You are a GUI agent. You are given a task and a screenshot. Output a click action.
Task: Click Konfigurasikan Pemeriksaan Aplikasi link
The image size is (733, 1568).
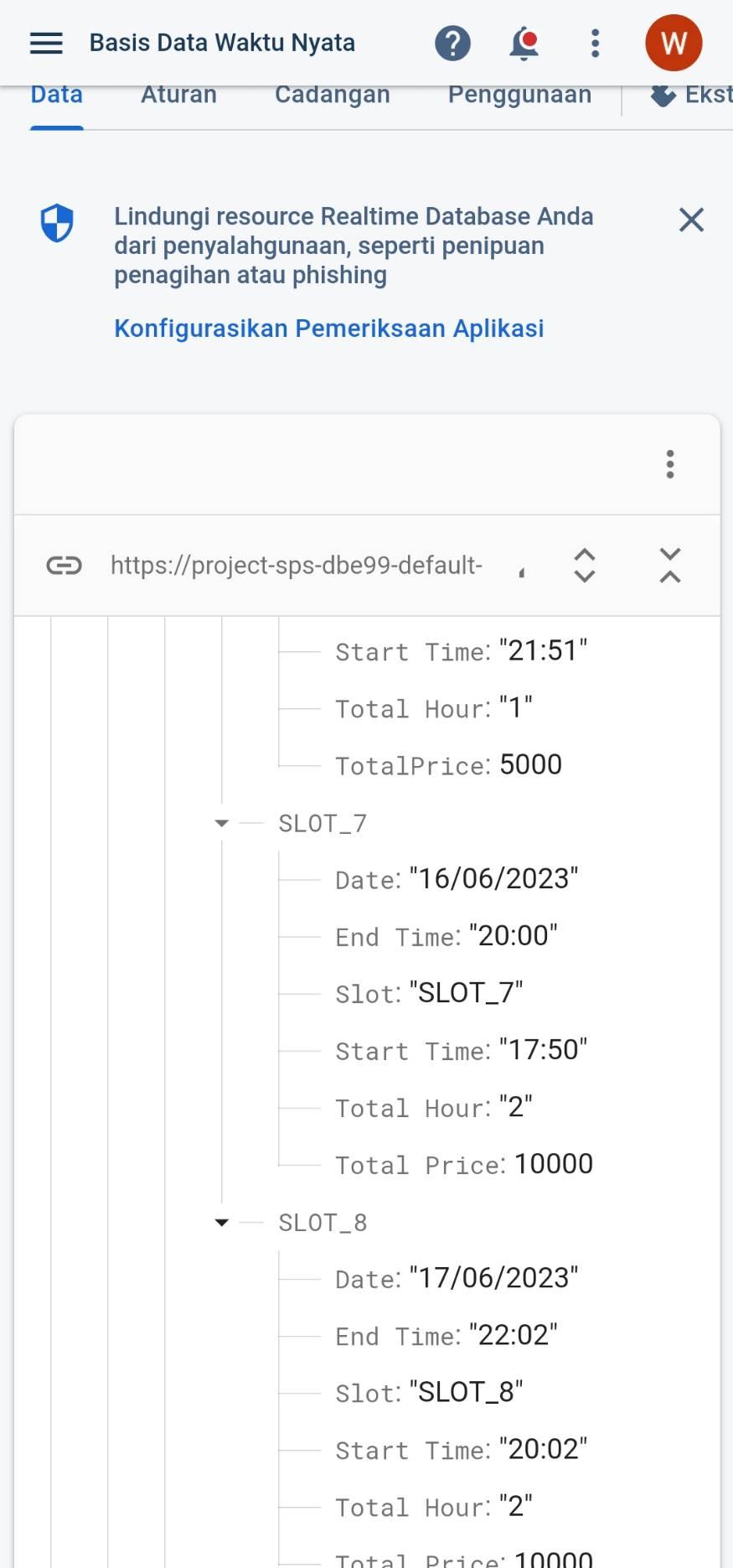328,329
